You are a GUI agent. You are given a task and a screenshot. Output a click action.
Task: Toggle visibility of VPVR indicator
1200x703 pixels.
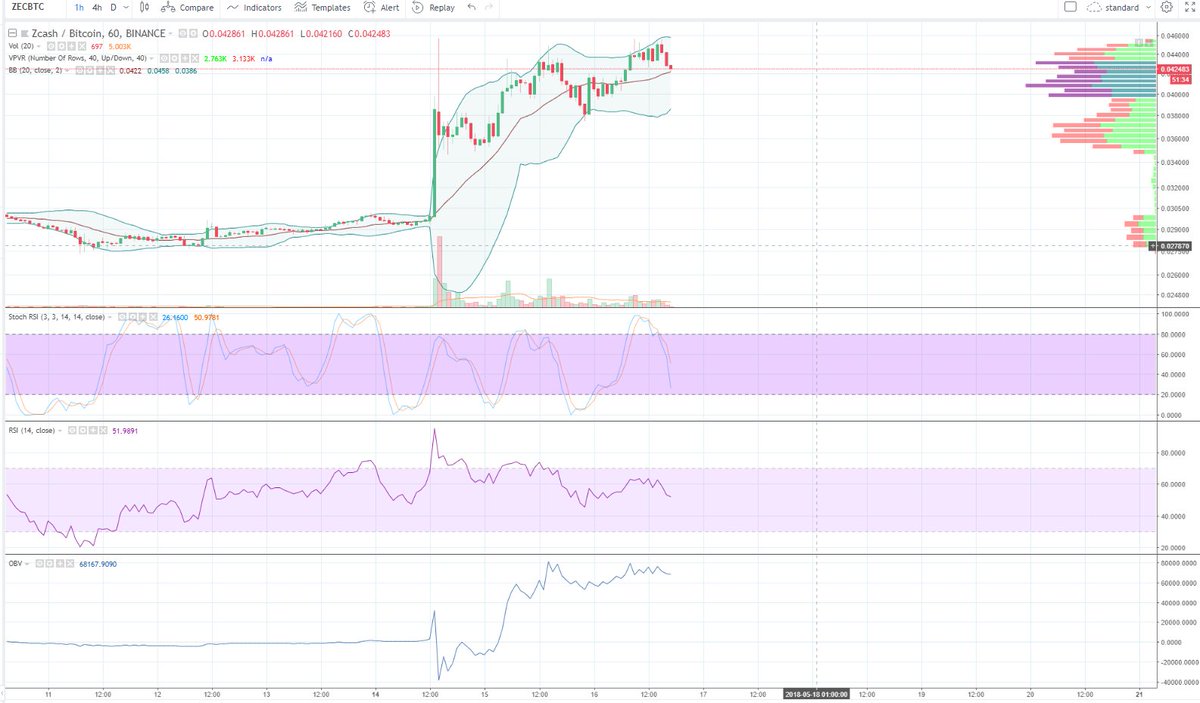[x=164, y=58]
